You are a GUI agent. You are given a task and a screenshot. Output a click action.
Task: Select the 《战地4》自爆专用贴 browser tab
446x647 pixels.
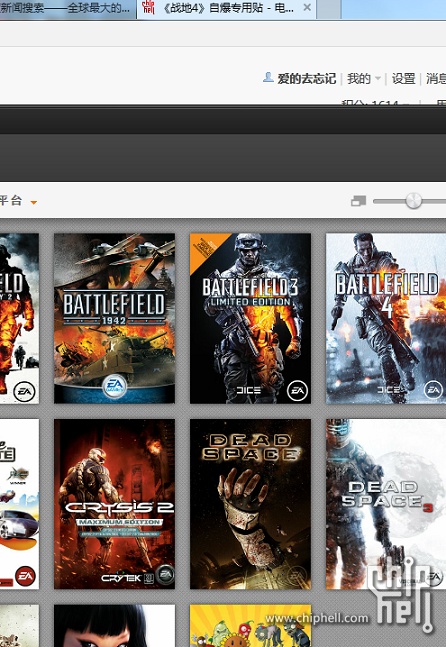coord(226,8)
